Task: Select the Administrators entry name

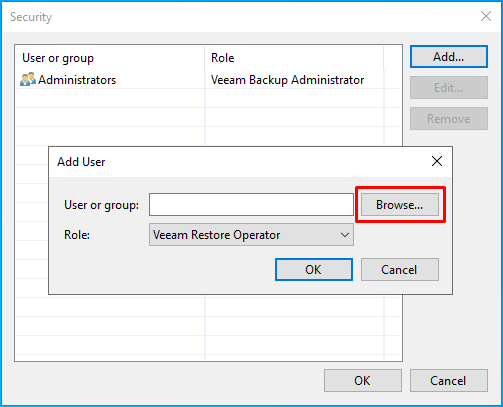Action: [77, 80]
